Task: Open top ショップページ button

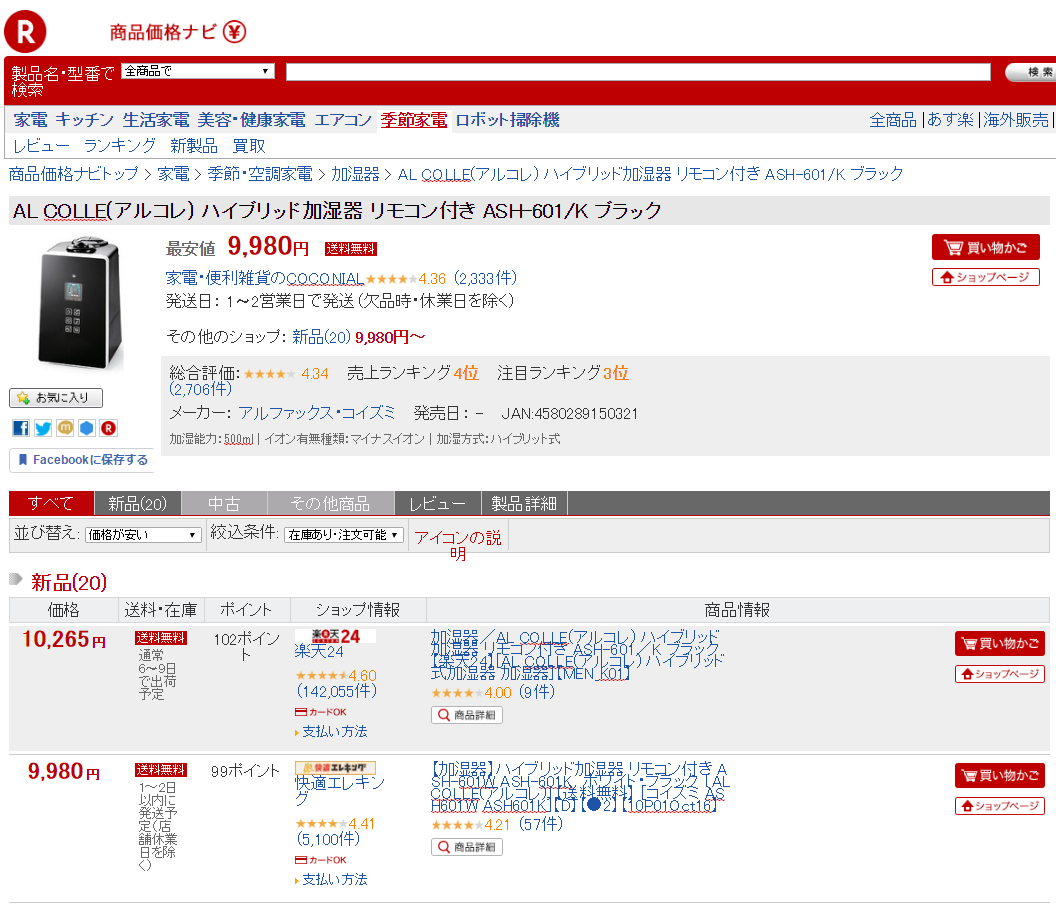Action: point(985,277)
